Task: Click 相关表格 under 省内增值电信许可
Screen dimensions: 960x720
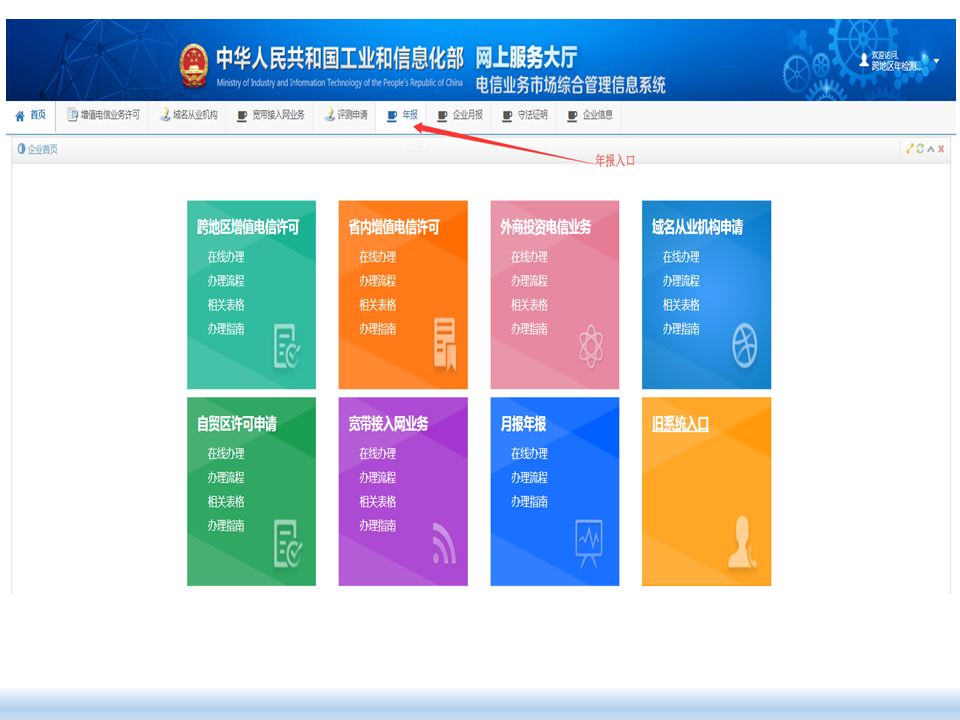Action: (x=378, y=305)
